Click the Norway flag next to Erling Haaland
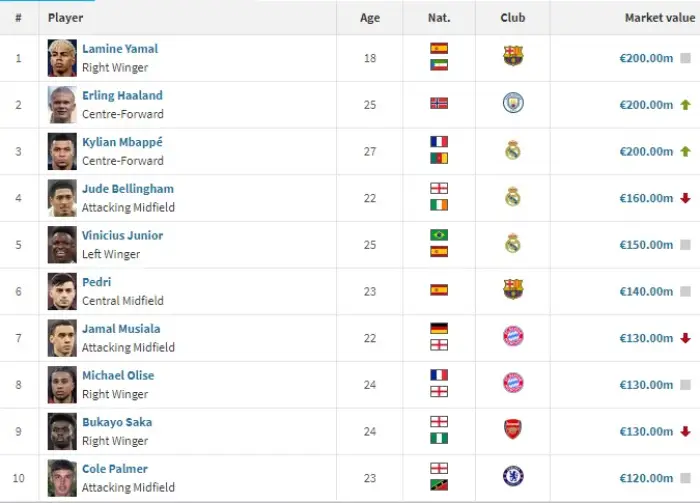This screenshot has width=700, height=503. pos(439,104)
